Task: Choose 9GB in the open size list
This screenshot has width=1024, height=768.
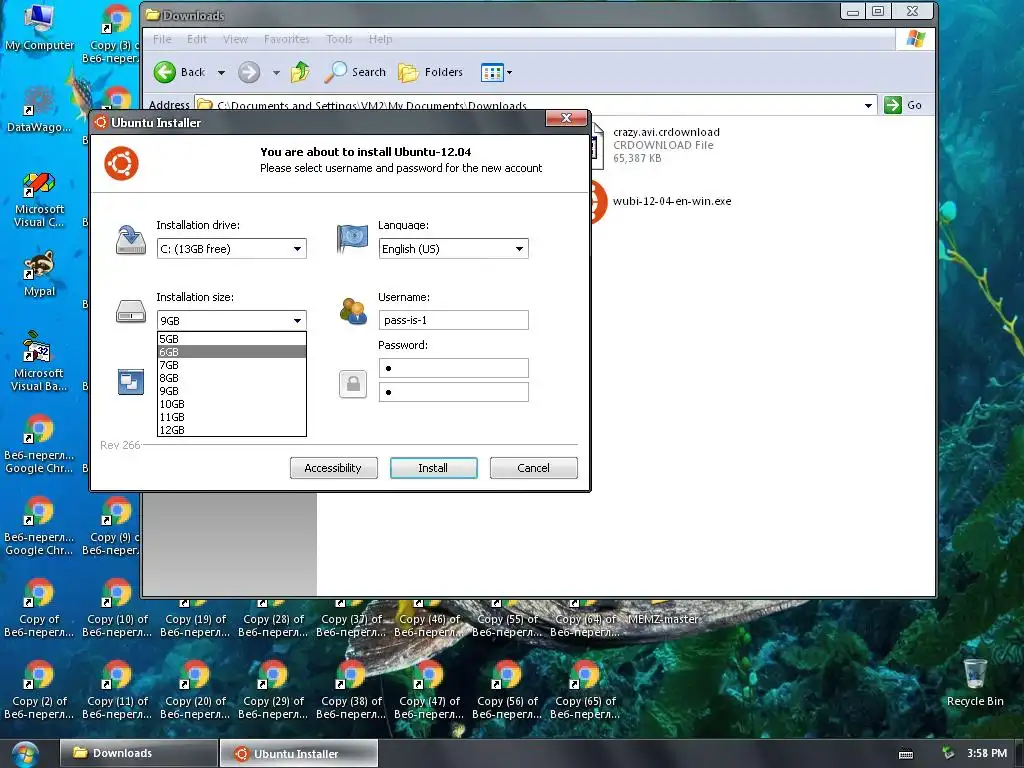Action: pyautogui.click(x=232, y=391)
